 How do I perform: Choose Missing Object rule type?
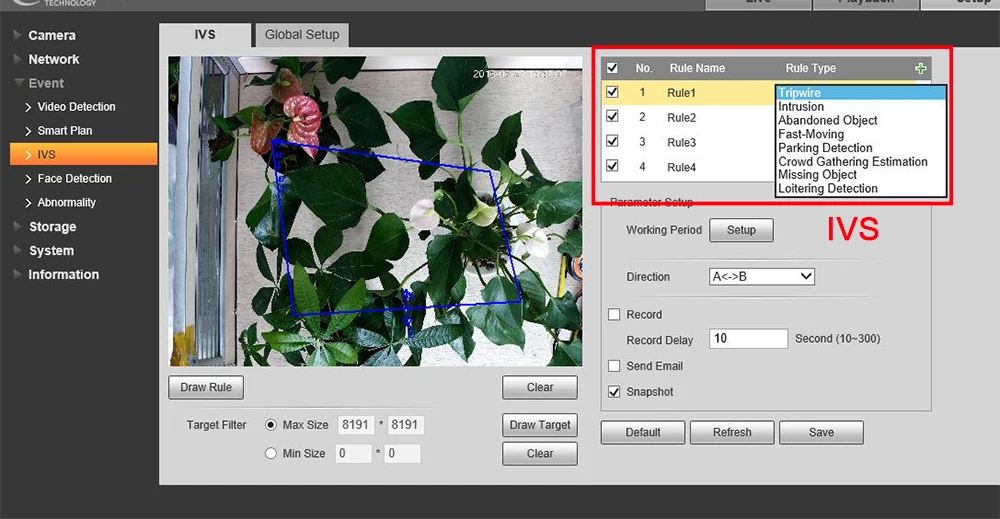(x=861, y=175)
